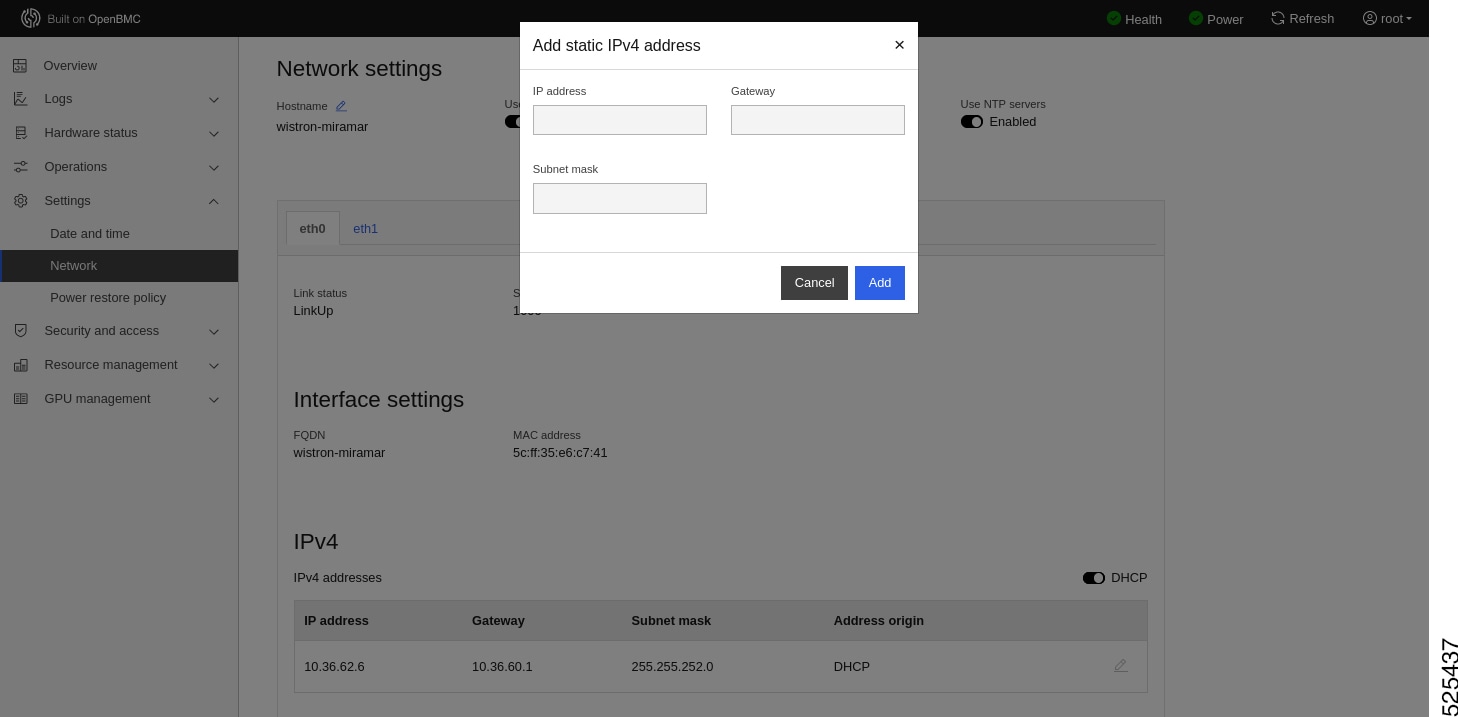The height and width of the screenshot is (717, 1458).
Task: Click the Add button in dialog
Action: tap(880, 283)
